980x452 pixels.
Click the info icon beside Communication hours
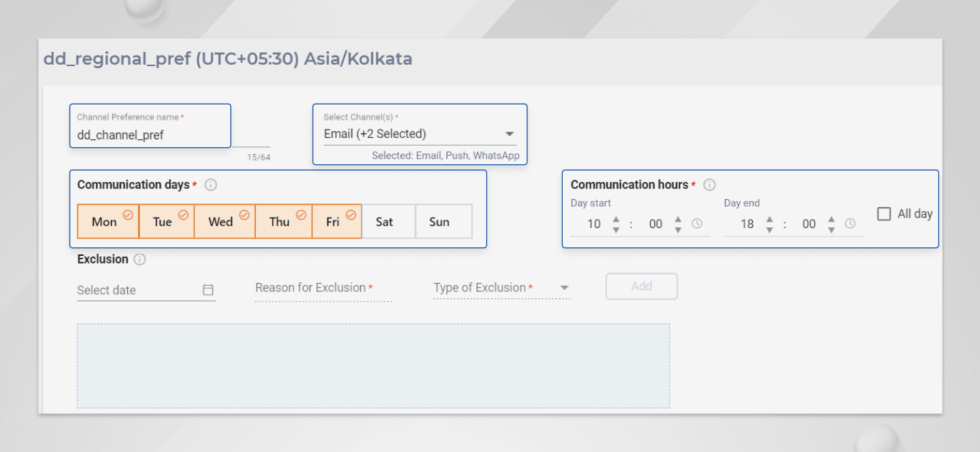[x=709, y=185]
